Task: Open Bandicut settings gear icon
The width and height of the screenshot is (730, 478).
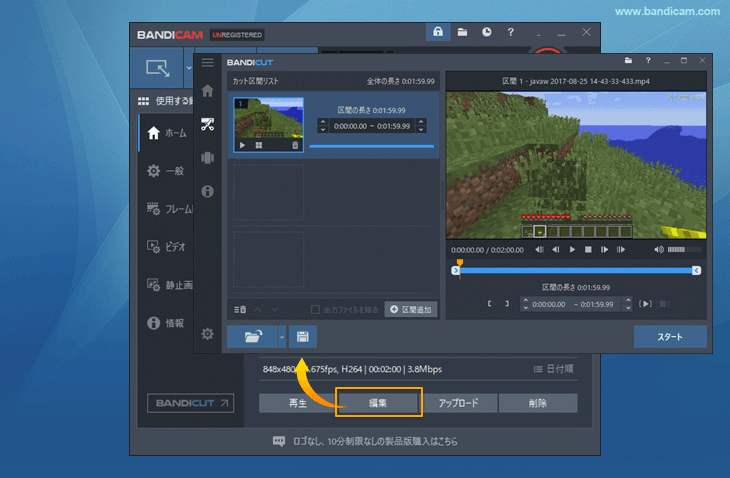Action: tap(208, 334)
